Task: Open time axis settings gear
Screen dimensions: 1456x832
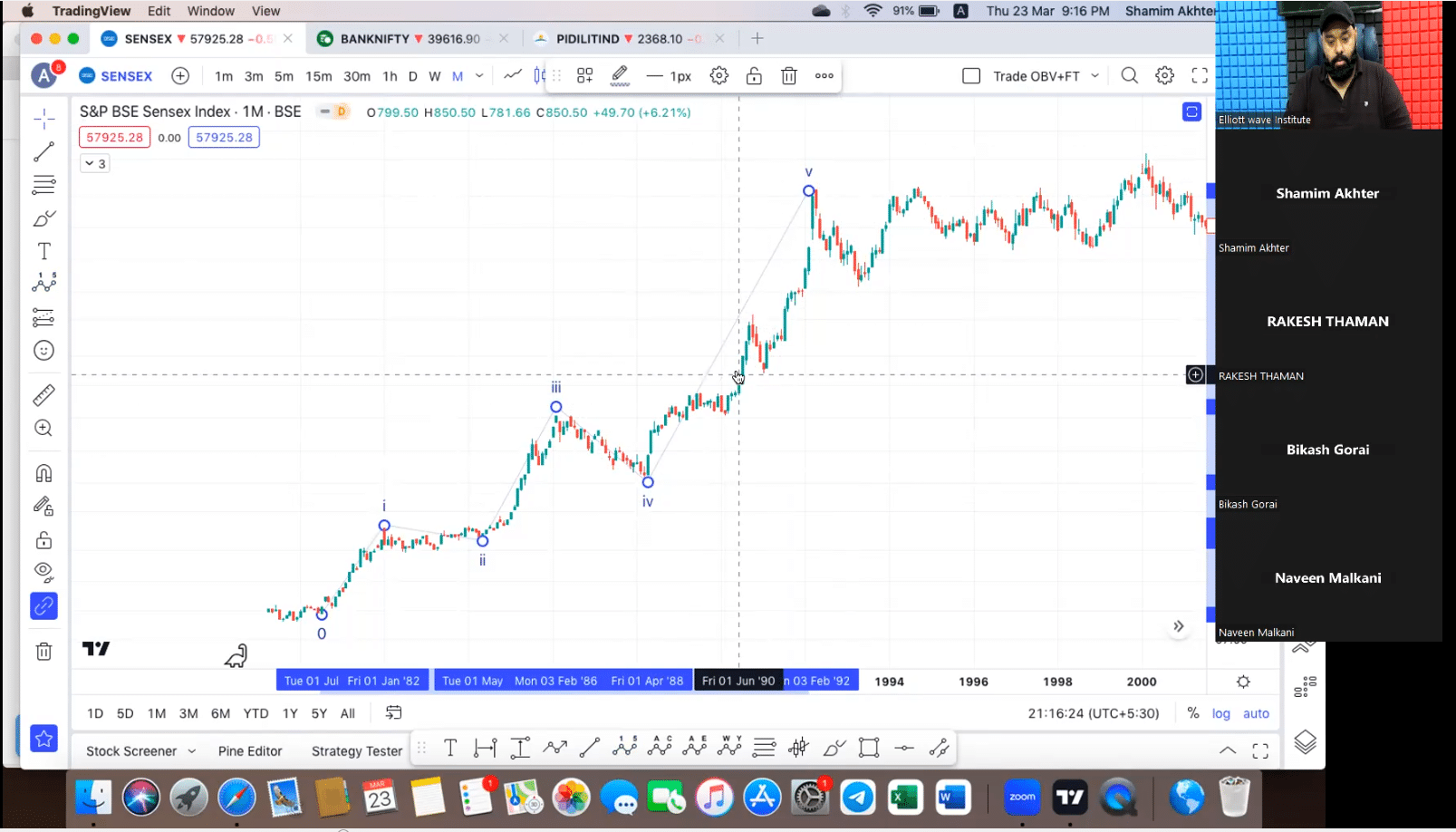Action: point(1243,682)
